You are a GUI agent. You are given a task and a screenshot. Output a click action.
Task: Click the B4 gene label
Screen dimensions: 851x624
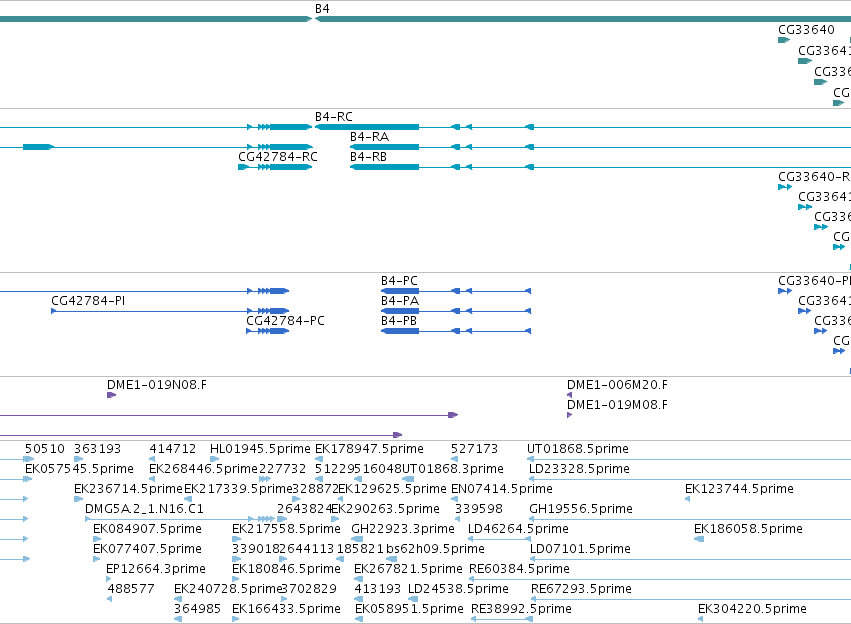coord(322,9)
